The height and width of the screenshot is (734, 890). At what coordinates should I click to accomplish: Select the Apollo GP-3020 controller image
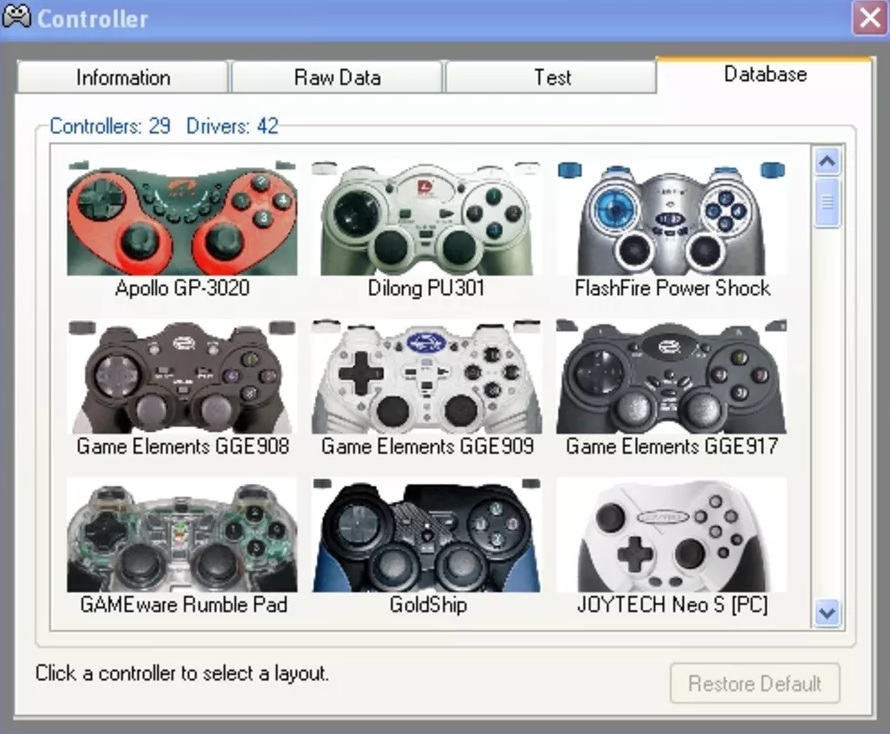click(182, 215)
